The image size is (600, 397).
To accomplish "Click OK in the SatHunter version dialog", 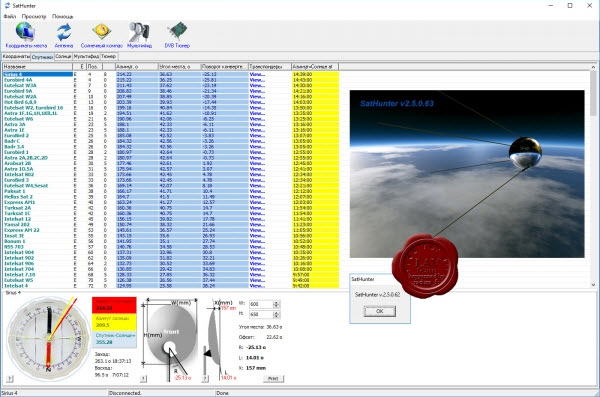I will tap(380, 311).
